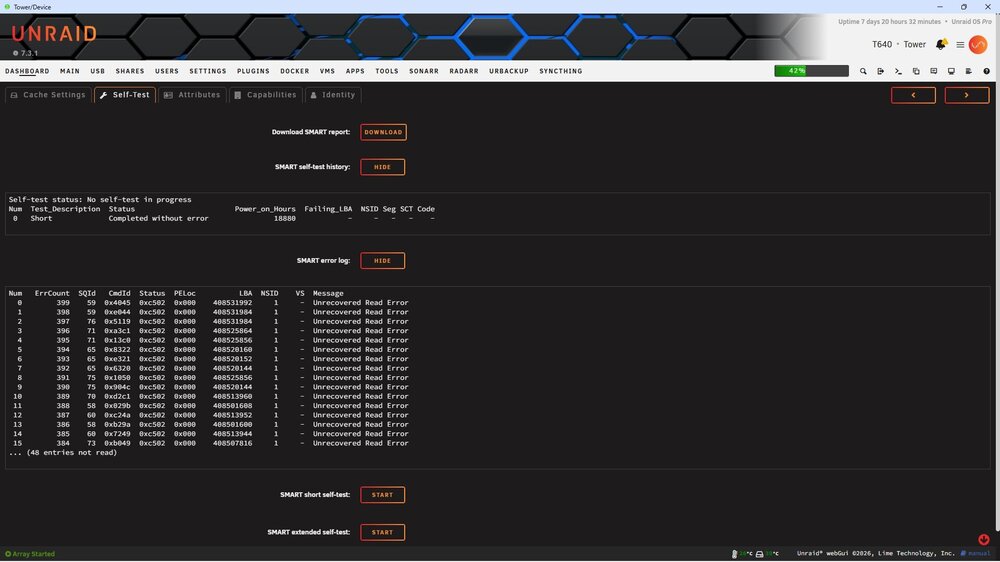Open the system log icon
The image size is (1000, 562).
tap(969, 71)
